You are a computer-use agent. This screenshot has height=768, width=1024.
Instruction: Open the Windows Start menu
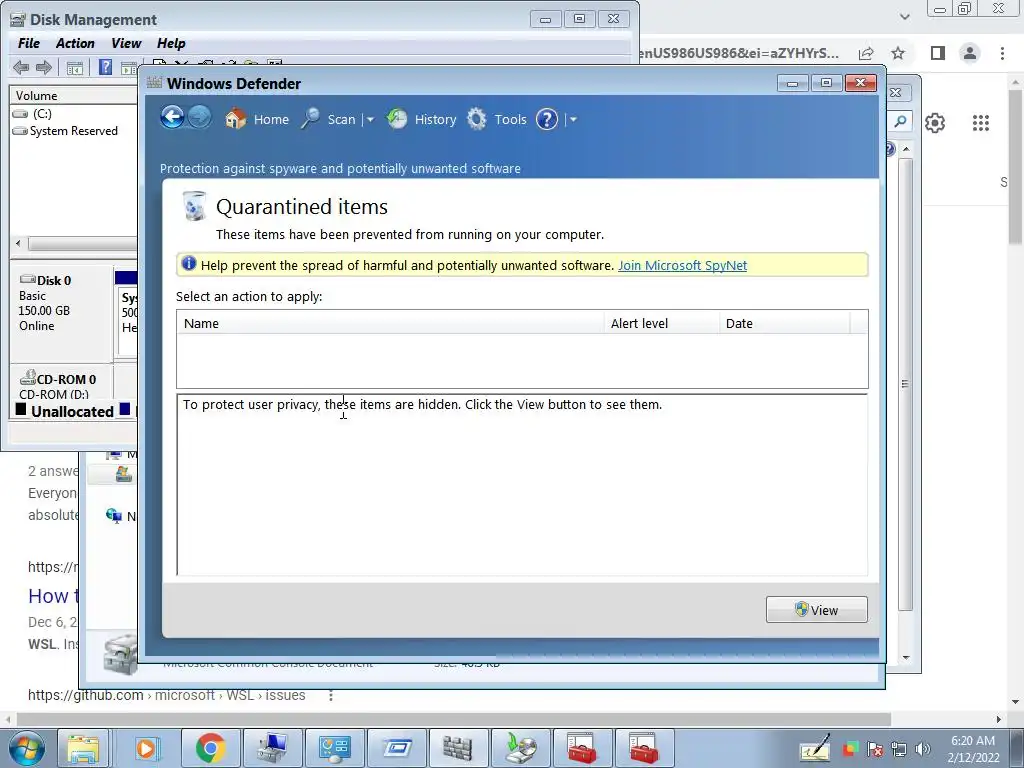(25, 749)
